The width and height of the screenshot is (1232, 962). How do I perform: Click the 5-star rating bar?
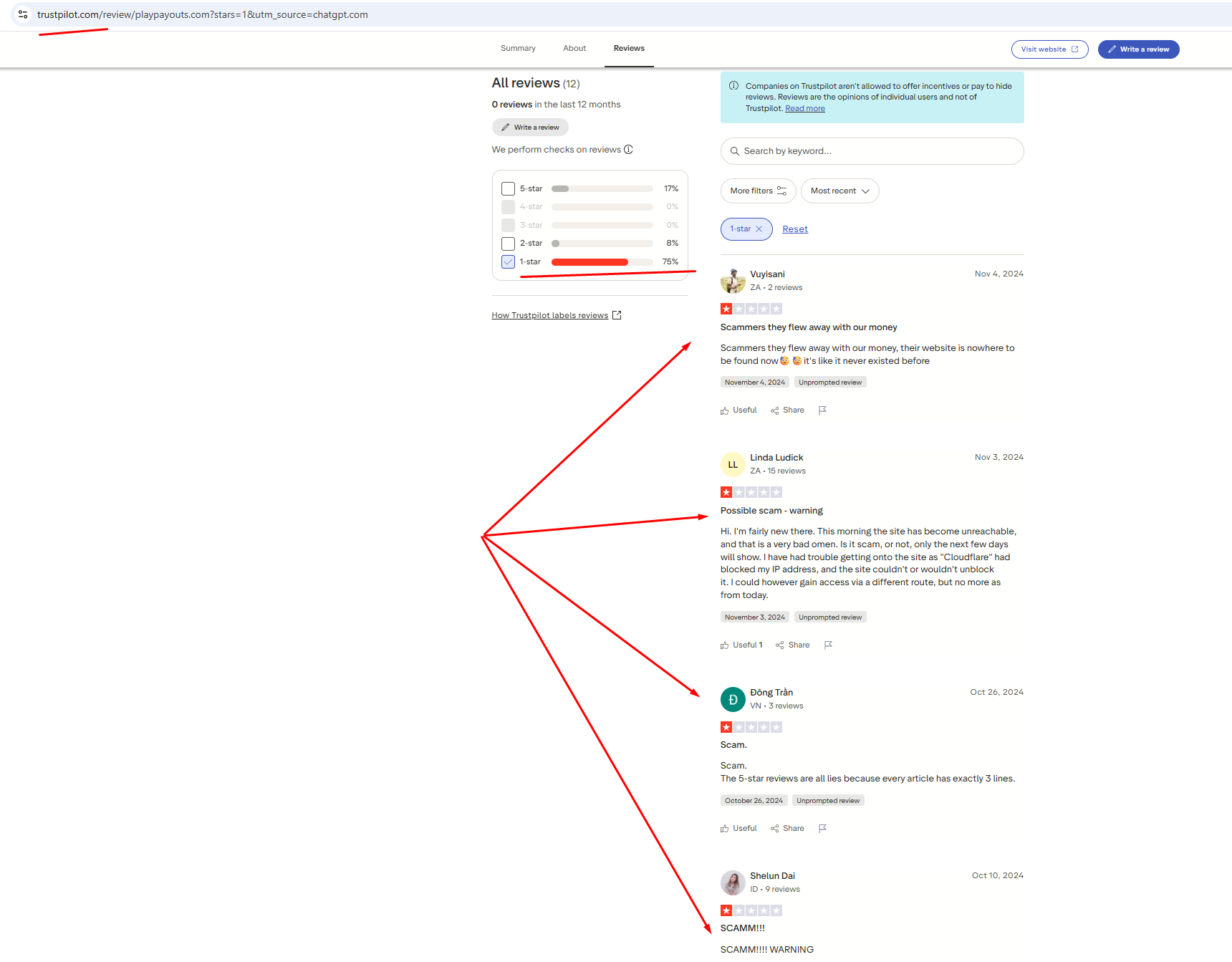[602, 189]
